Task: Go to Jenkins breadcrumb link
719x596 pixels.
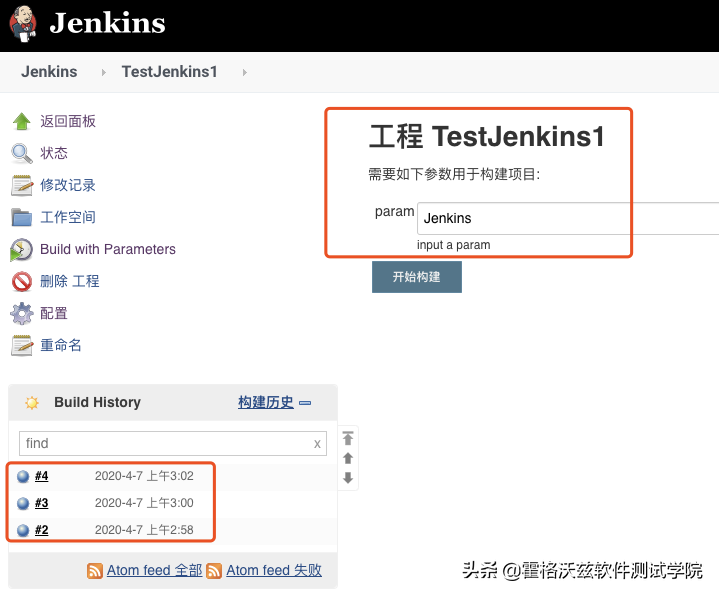Action: click(49, 72)
